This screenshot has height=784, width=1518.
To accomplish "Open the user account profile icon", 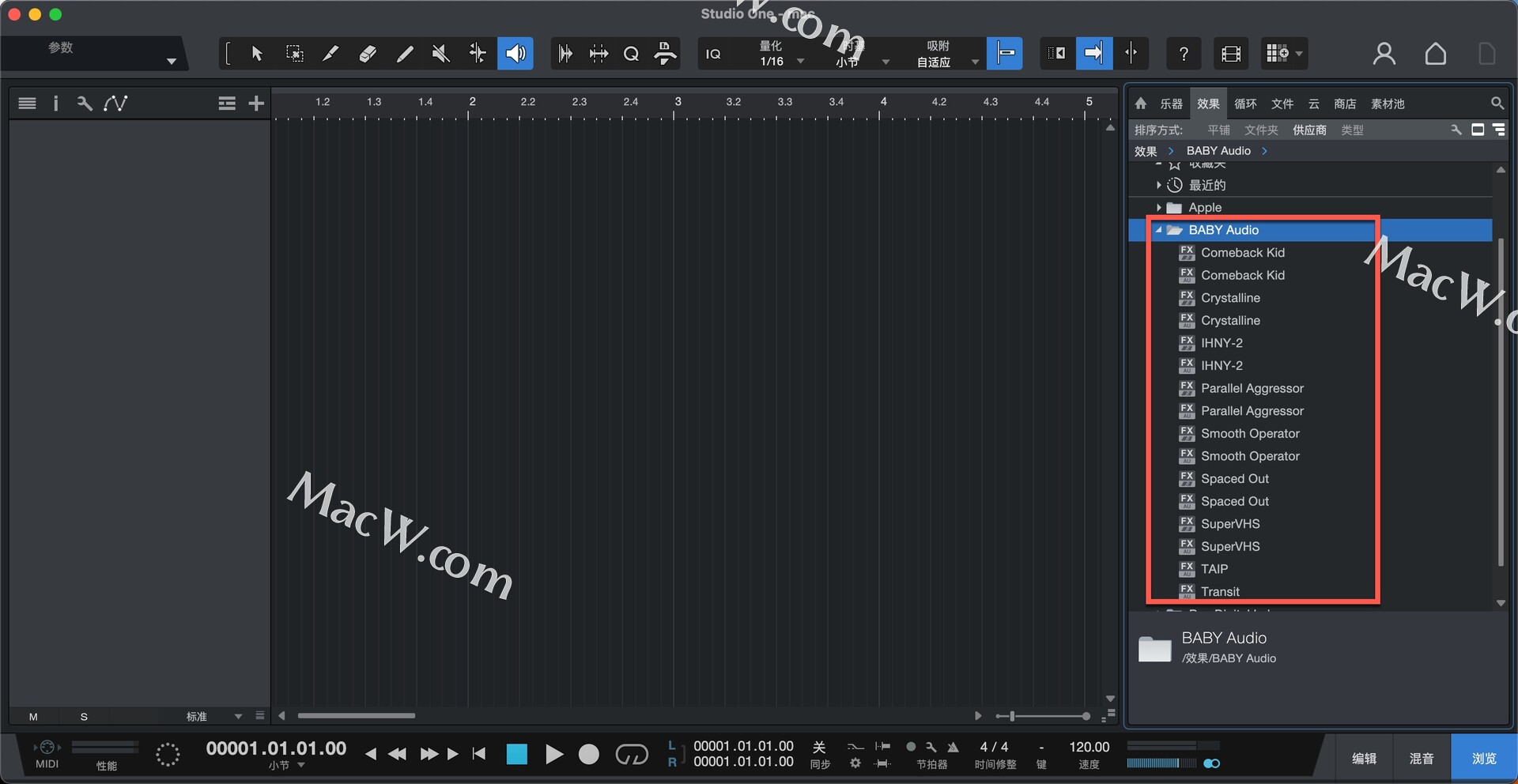I will point(1384,54).
